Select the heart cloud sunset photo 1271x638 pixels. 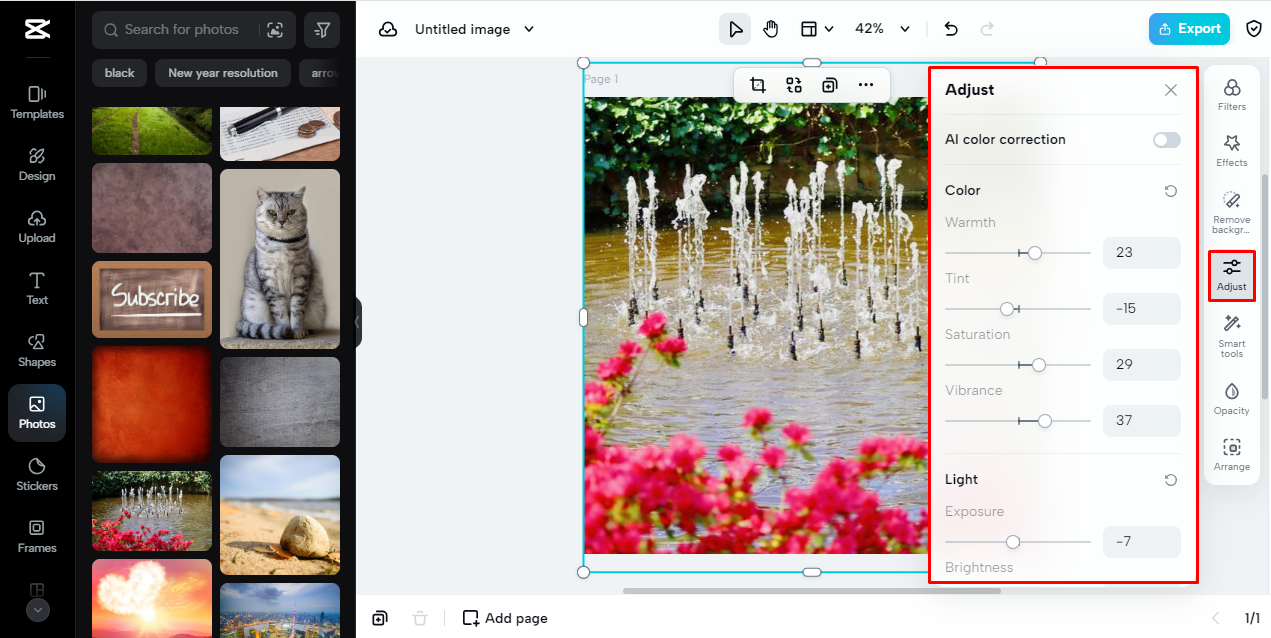(152, 598)
